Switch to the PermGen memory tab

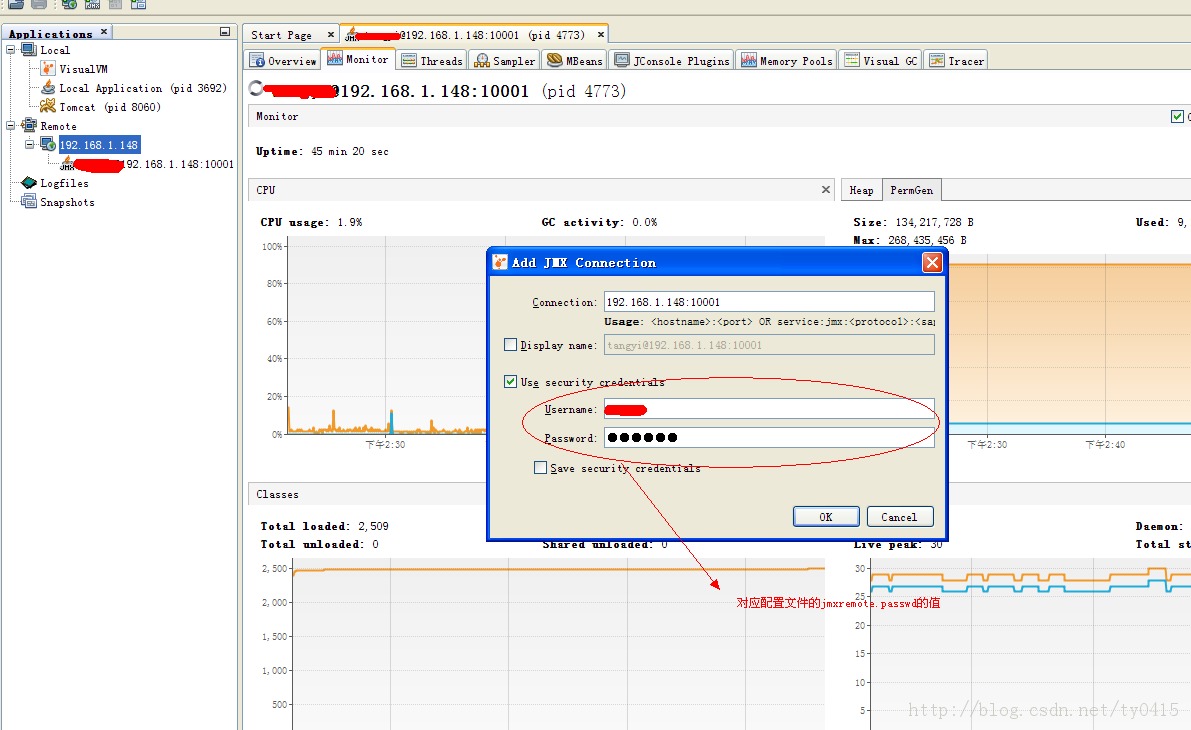(911, 190)
